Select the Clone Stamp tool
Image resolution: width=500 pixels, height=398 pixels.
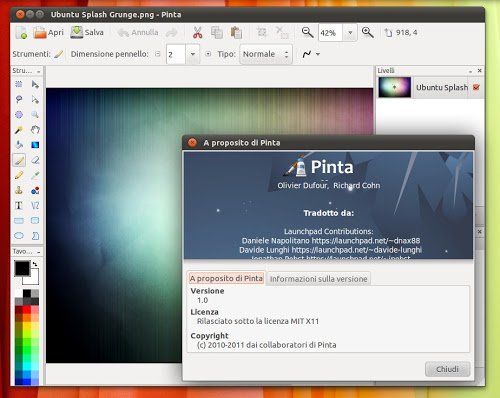19,190
